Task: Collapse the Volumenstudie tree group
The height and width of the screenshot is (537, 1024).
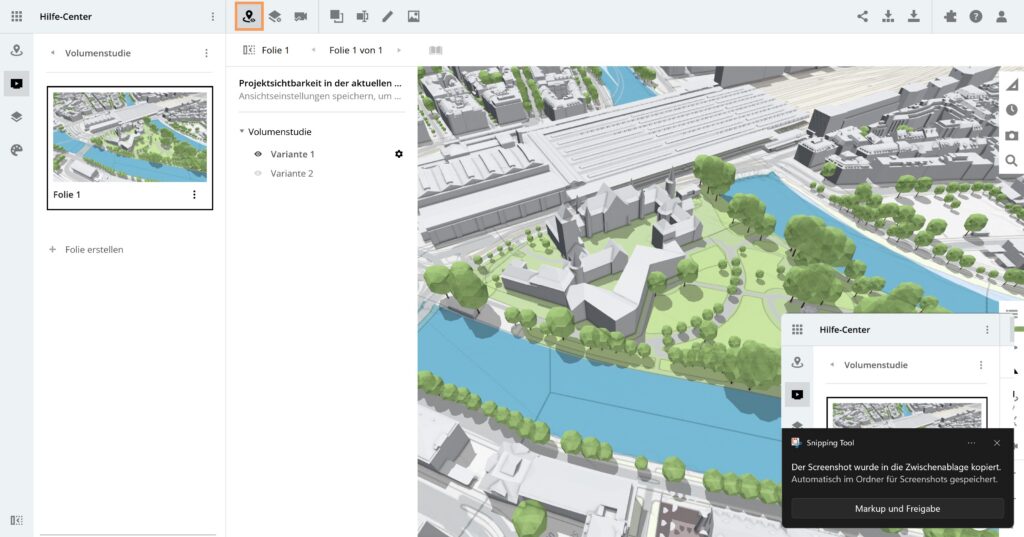Action: [242, 132]
